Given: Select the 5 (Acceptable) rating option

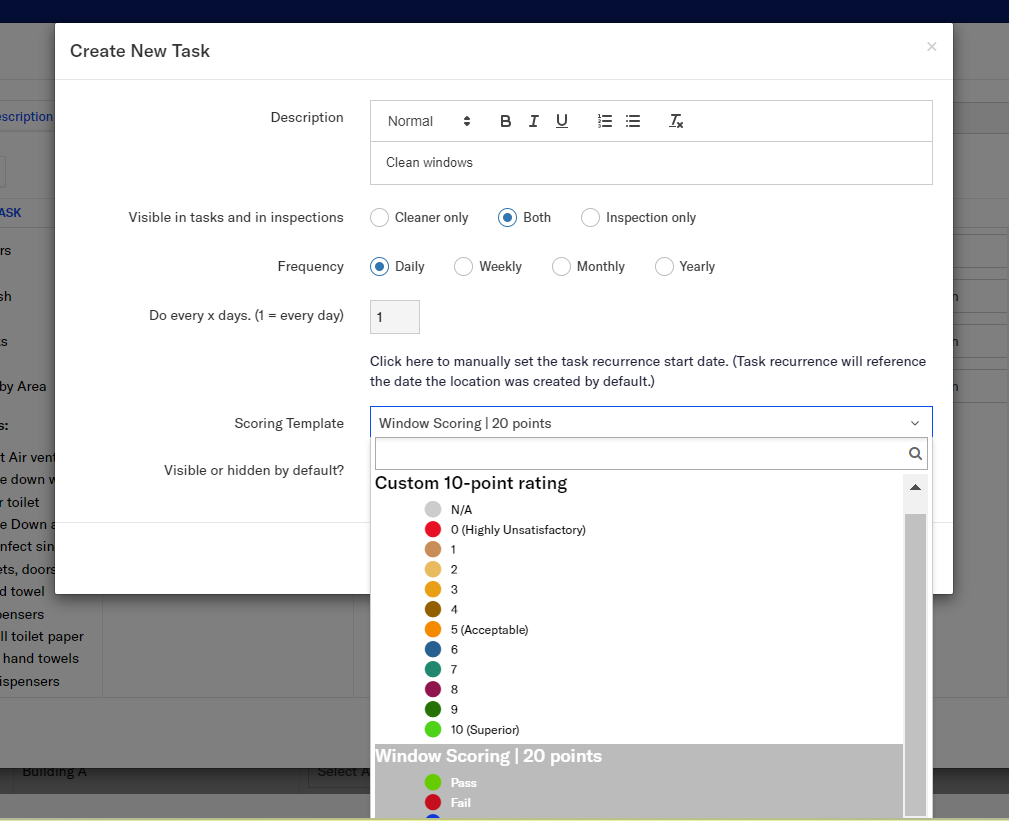Looking at the screenshot, I should pyautogui.click(x=489, y=630).
